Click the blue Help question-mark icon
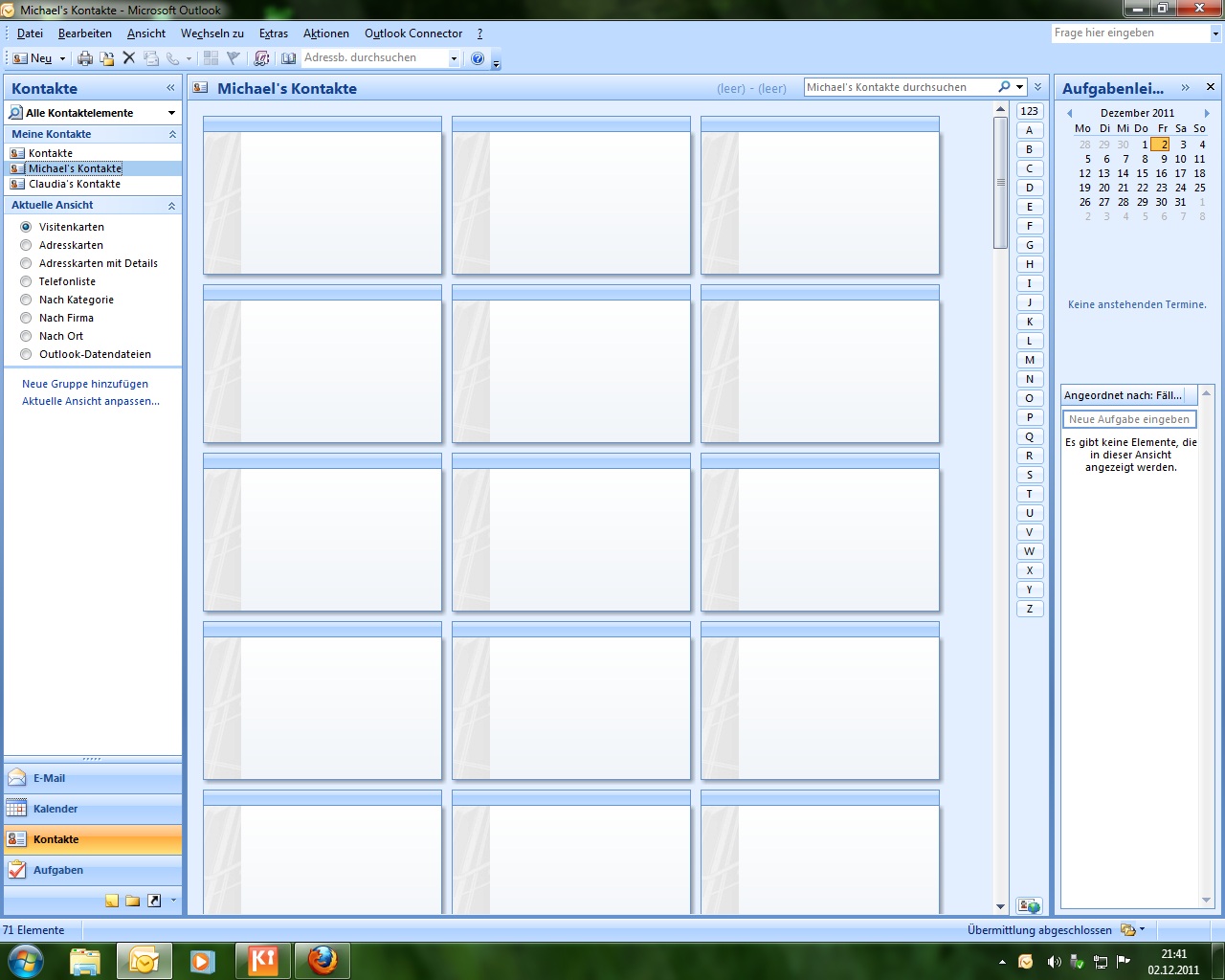The height and width of the screenshot is (980, 1225). click(478, 58)
